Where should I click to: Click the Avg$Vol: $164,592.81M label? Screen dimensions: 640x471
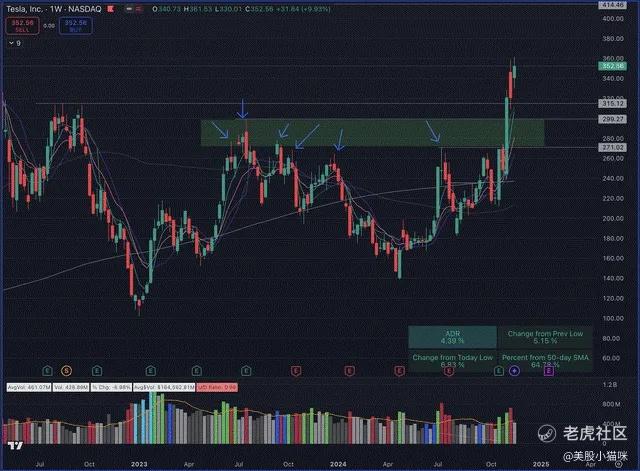tap(164, 387)
